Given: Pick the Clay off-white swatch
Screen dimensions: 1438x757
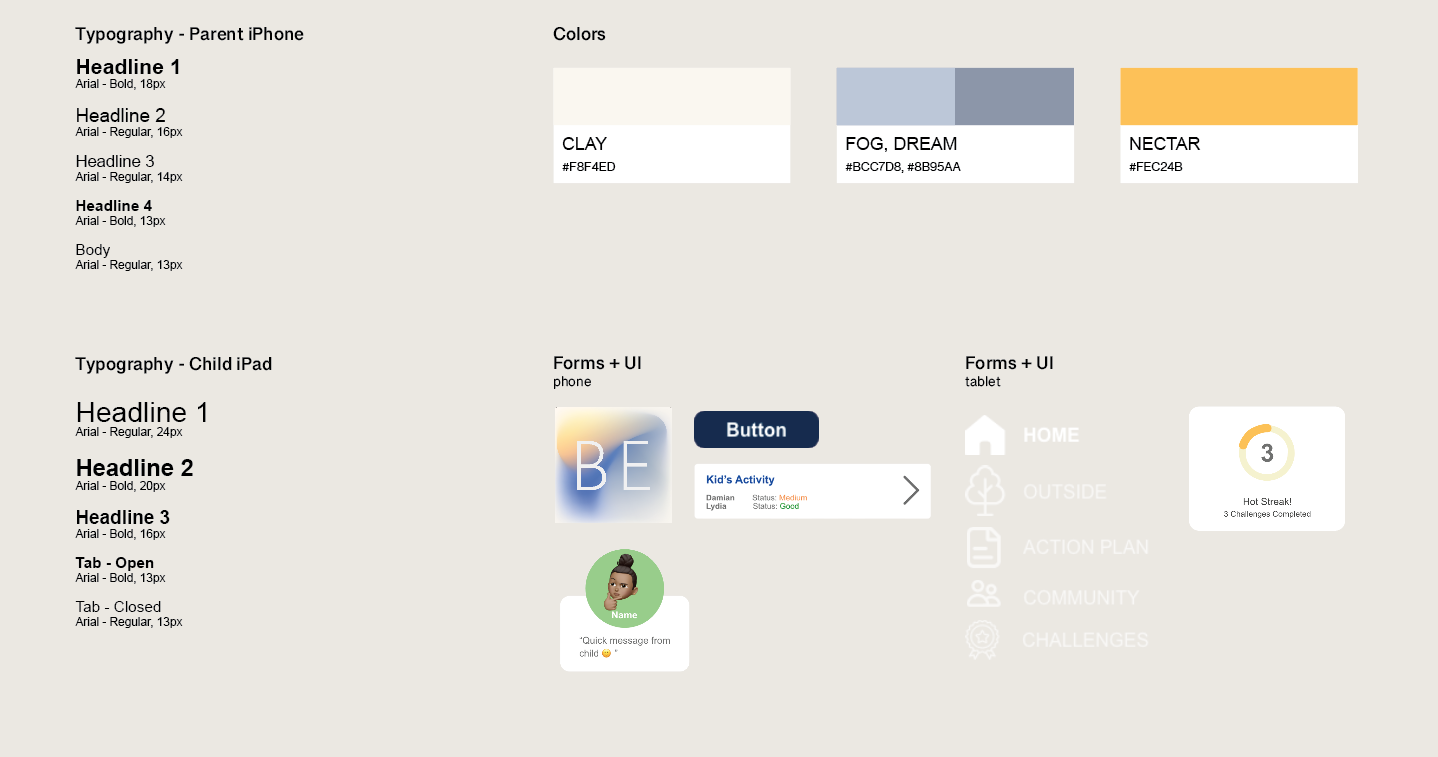Looking at the screenshot, I should tap(671, 97).
